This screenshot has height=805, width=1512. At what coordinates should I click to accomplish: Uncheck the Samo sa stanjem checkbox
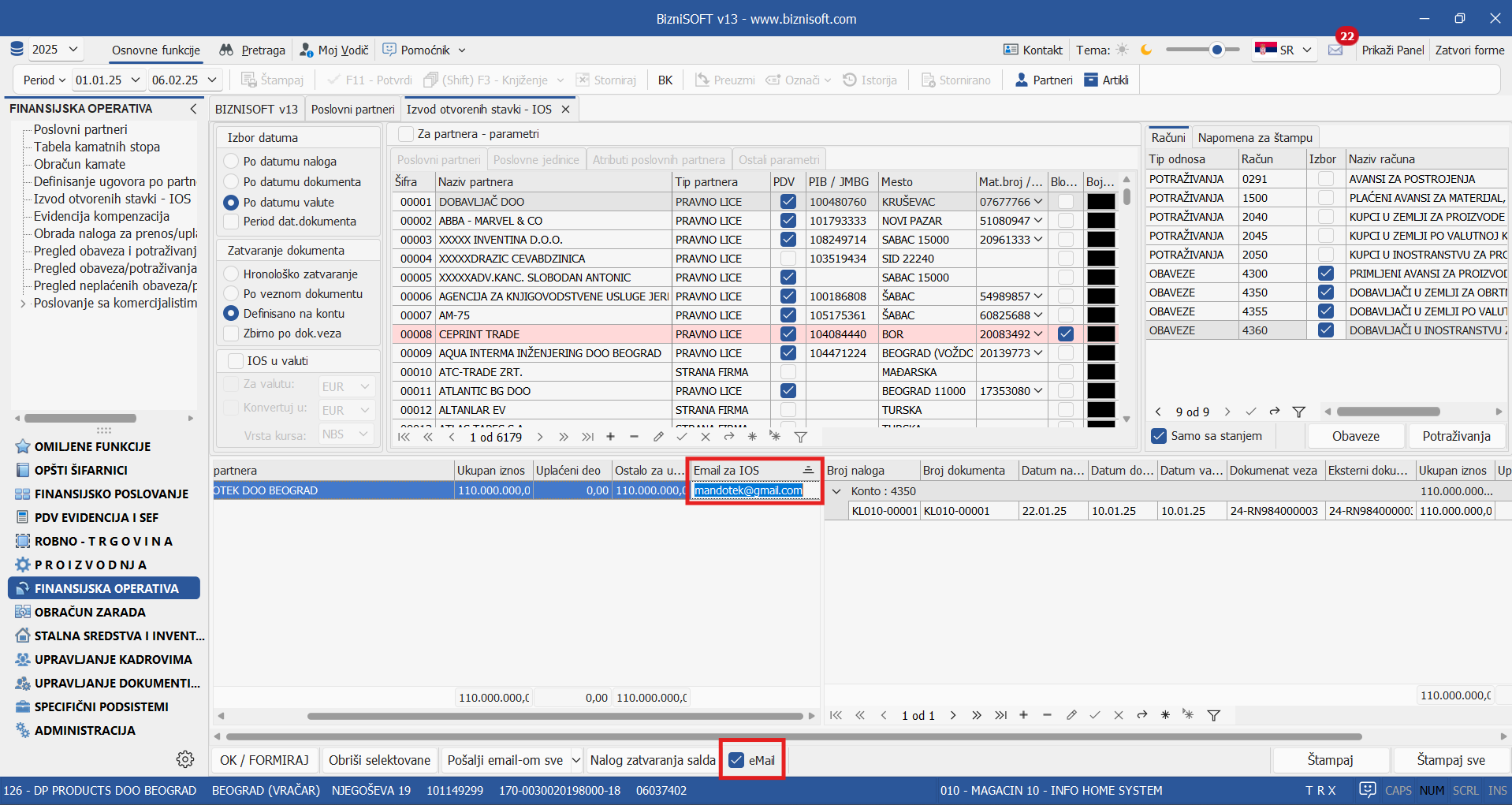(1159, 436)
